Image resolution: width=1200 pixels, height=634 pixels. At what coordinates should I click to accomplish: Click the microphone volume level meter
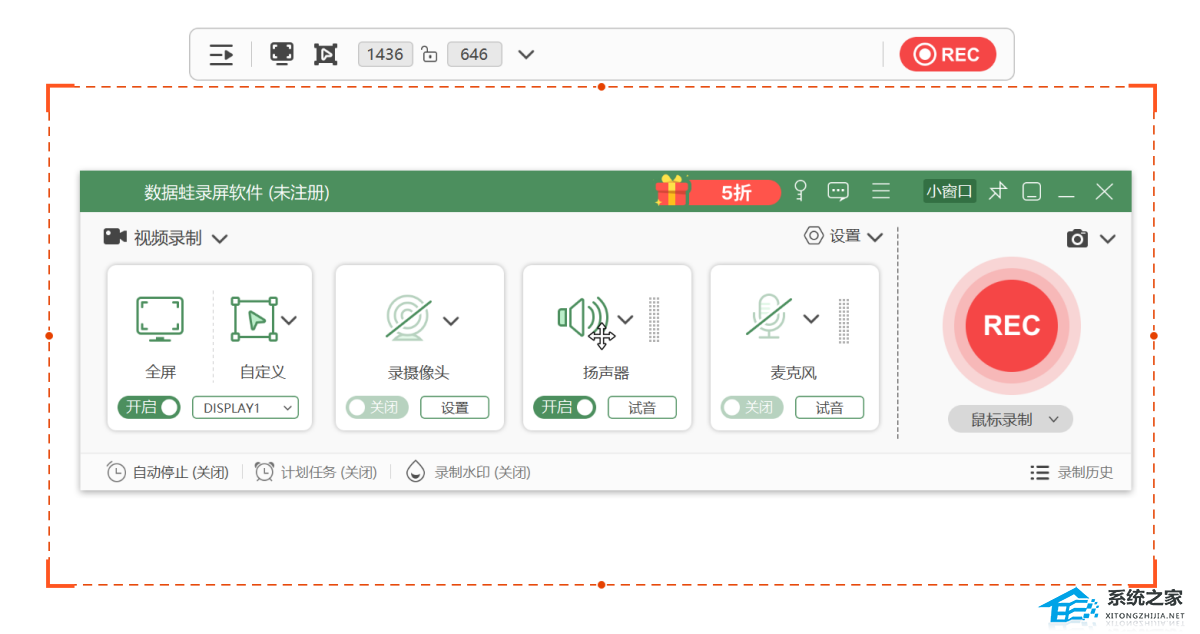tap(843, 320)
